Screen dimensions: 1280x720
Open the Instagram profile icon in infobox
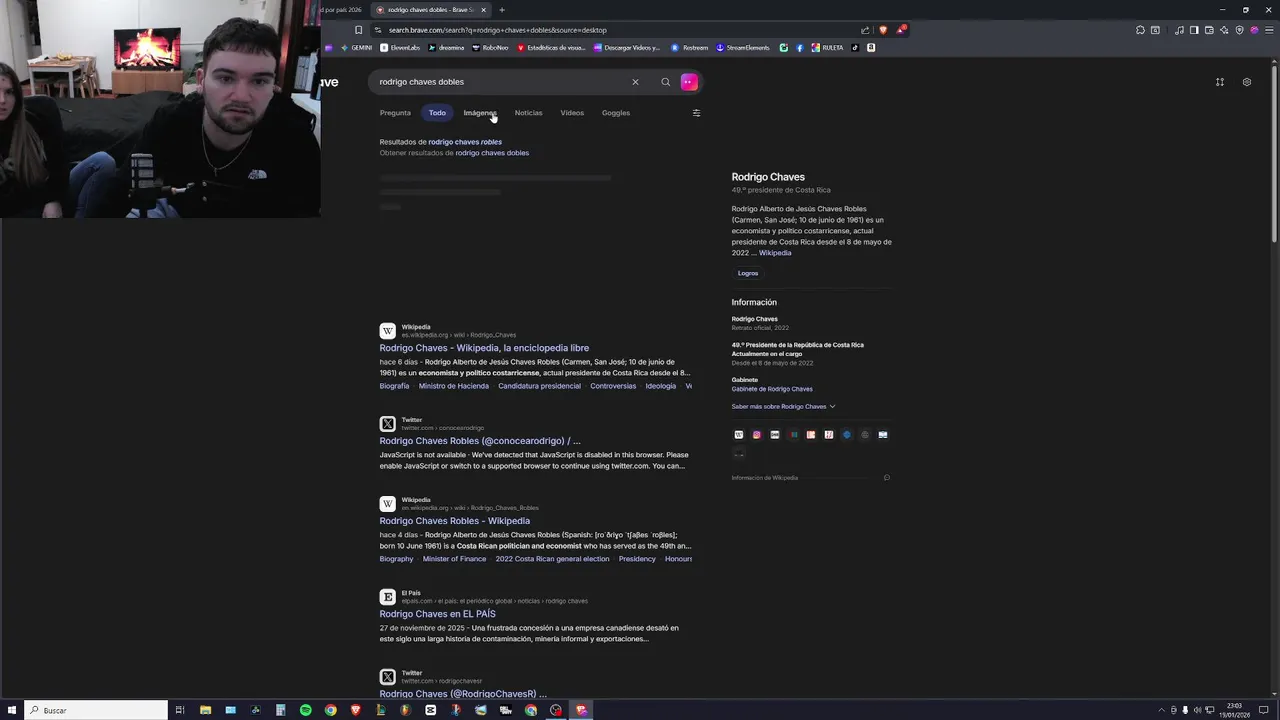(x=757, y=435)
